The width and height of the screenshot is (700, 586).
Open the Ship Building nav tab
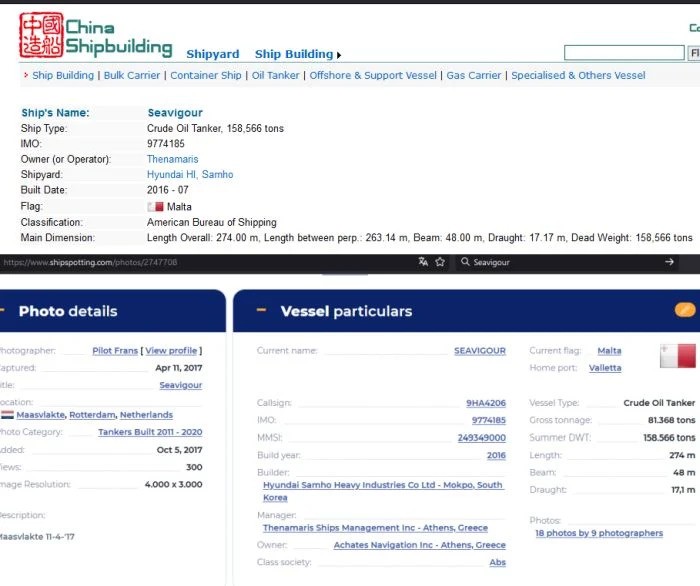pos(294,54)
